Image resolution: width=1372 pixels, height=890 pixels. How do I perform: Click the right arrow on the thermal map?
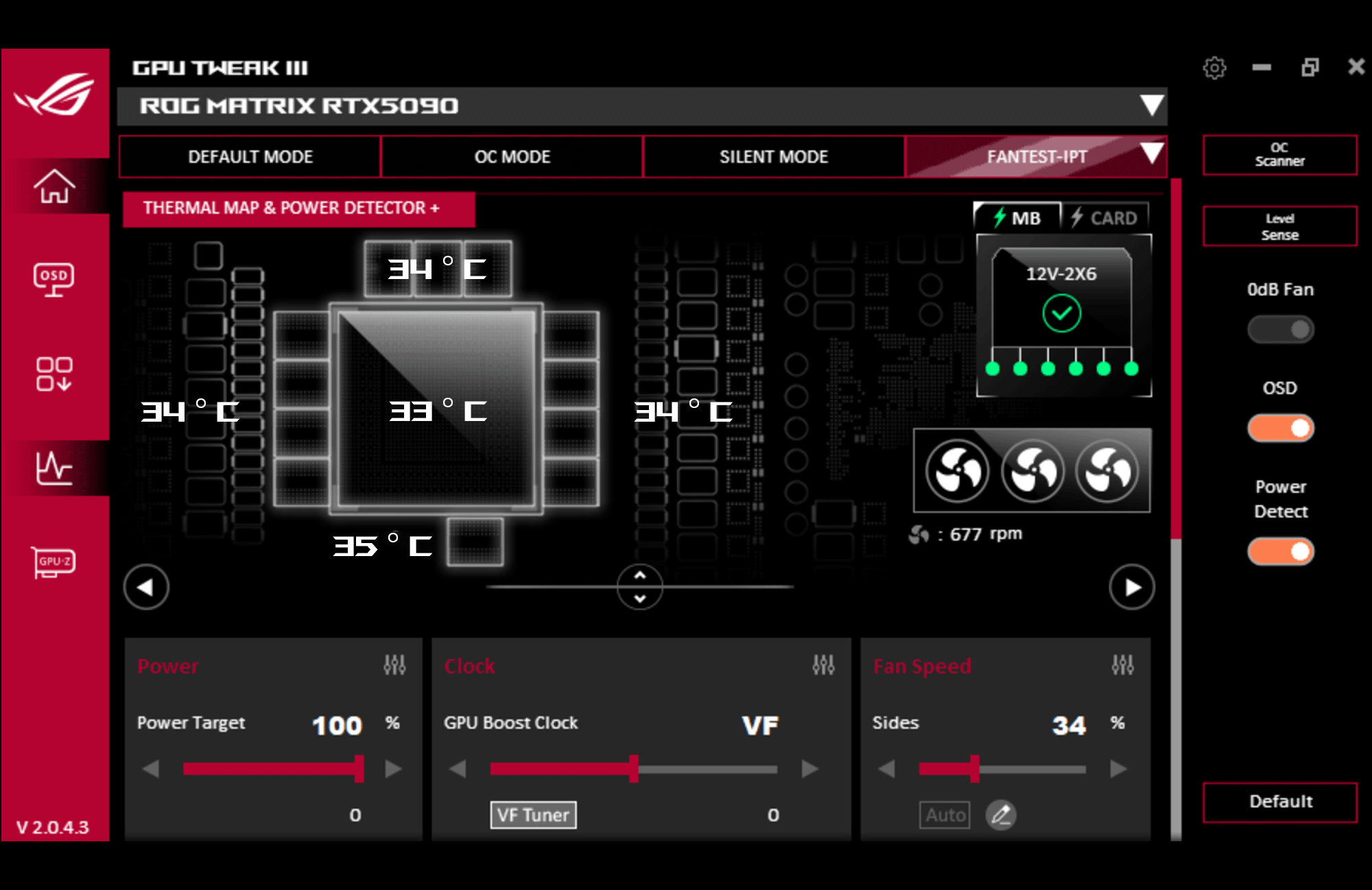1131,587
